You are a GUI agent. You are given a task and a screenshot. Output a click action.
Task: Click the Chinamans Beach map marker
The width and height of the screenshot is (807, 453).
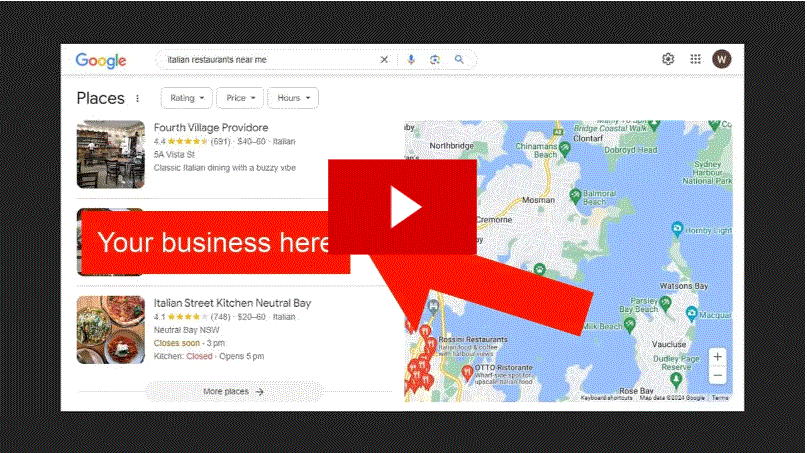(x=565, y=149)
